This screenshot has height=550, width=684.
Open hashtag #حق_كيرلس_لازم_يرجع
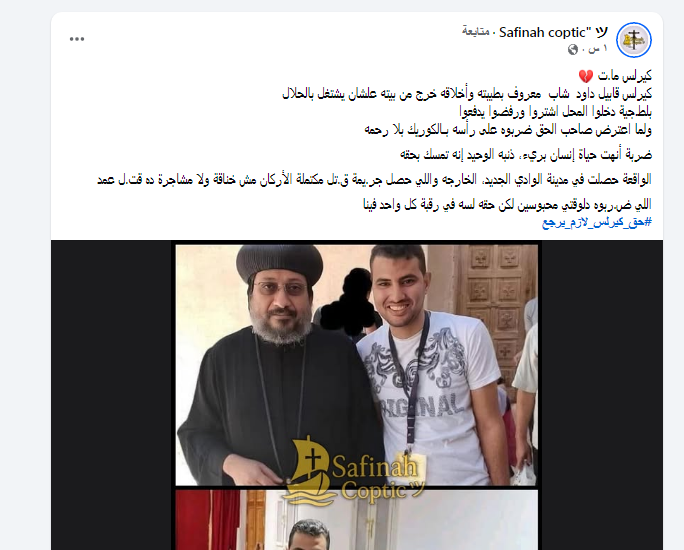[x=597, y=222]
